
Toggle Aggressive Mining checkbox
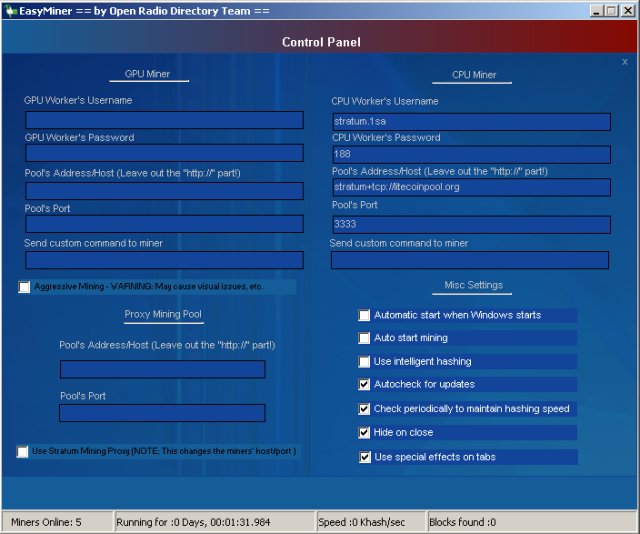pyautogui.click(x=24, y=287)
